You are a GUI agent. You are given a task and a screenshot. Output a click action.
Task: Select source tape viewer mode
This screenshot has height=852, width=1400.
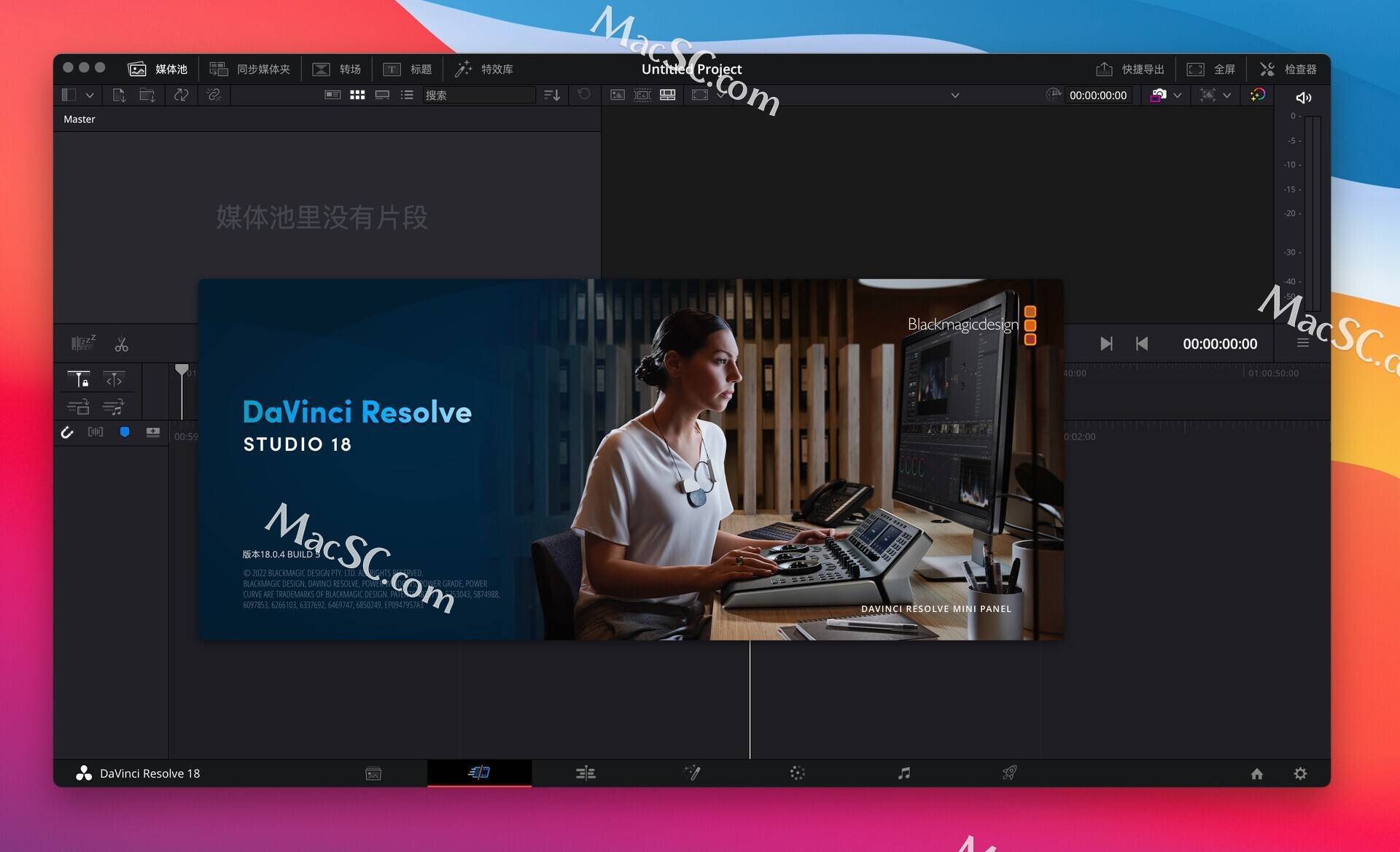point(642,95)
